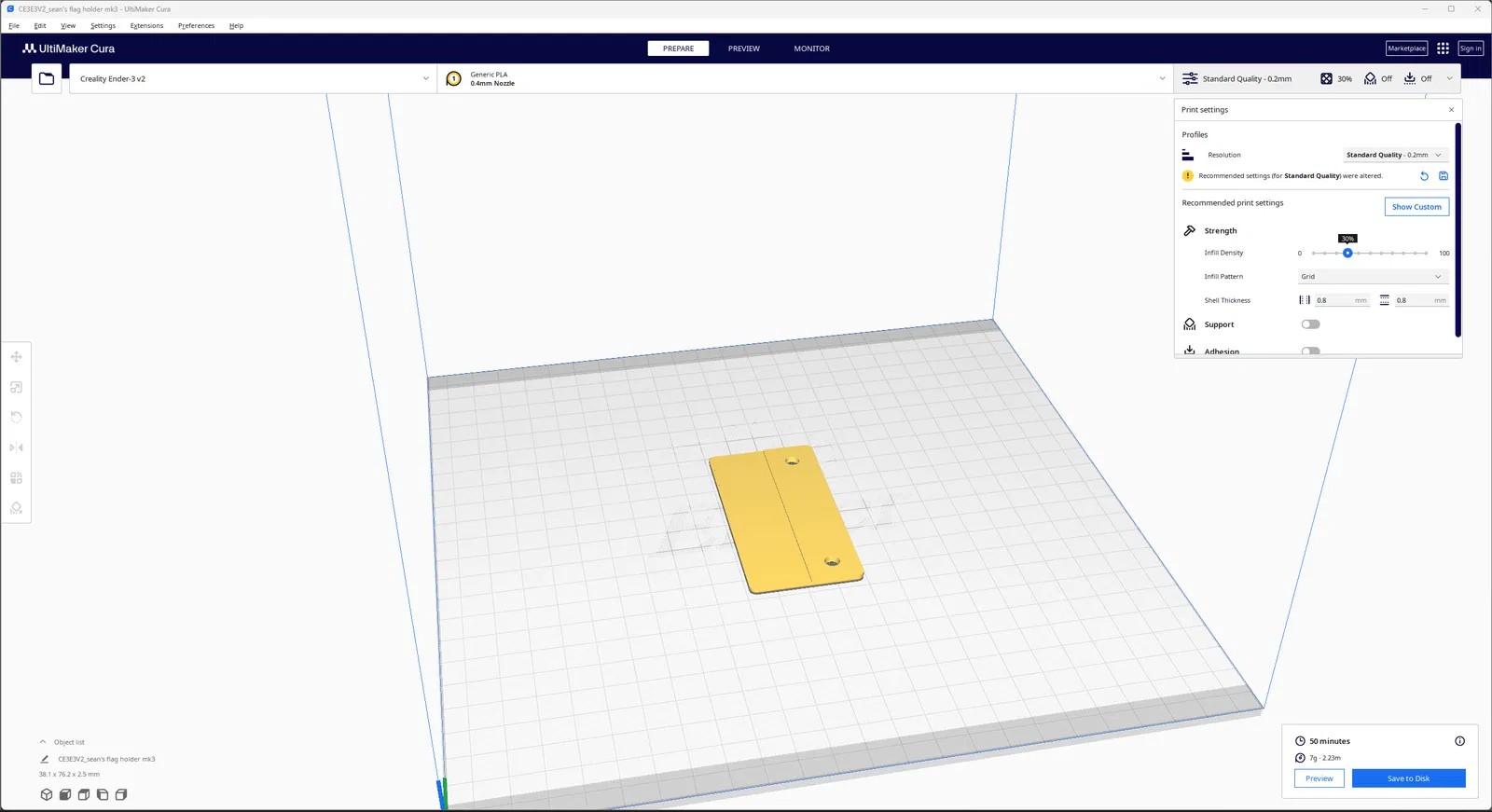Open a file with the folder icon

[x=47, y=79]
